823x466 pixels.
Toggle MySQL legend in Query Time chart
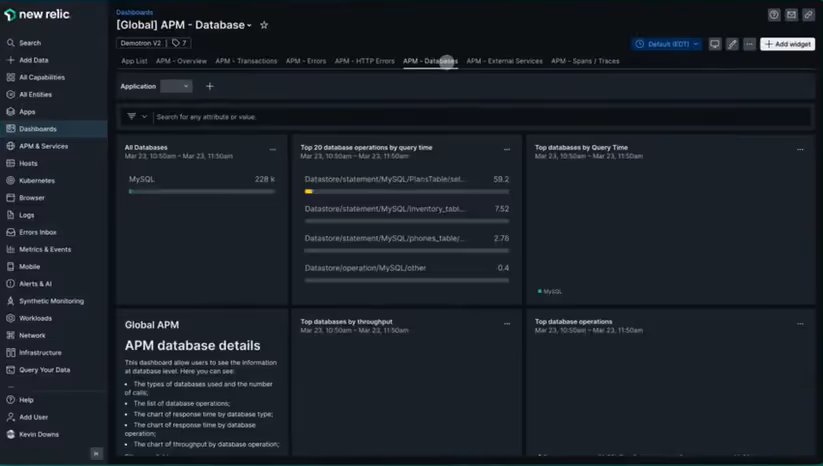pyautogui.click(x=550, y=291)
